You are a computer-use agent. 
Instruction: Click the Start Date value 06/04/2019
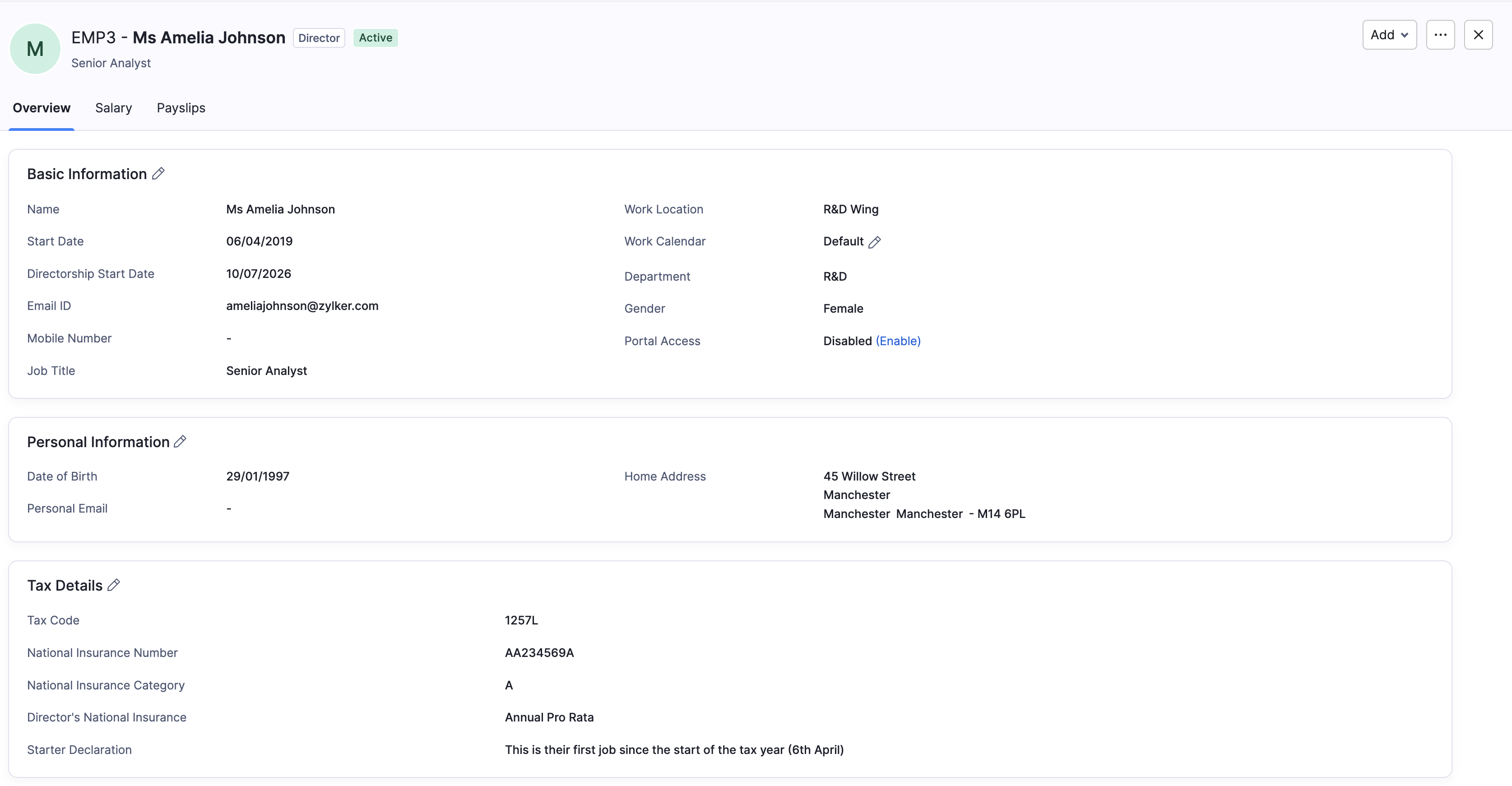260,242
